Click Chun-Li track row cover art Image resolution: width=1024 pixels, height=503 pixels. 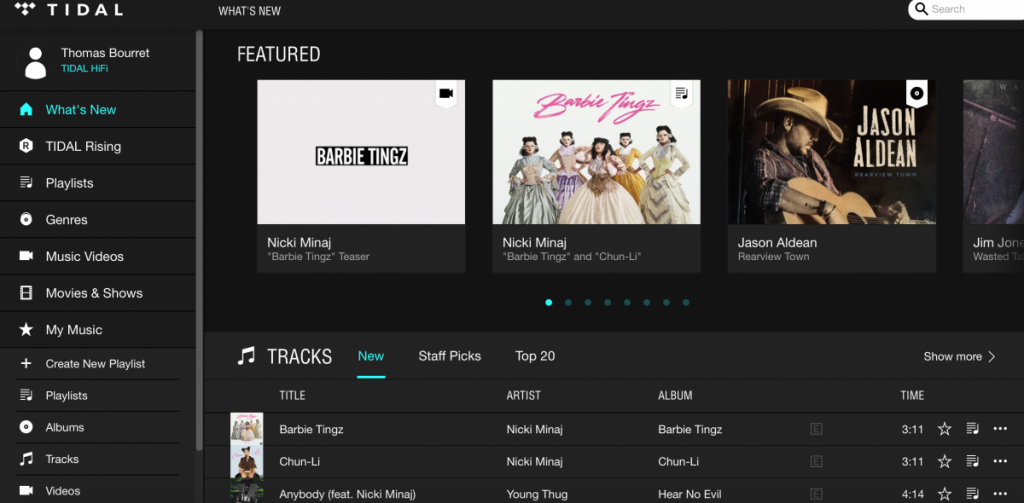(x=246, y=462)
